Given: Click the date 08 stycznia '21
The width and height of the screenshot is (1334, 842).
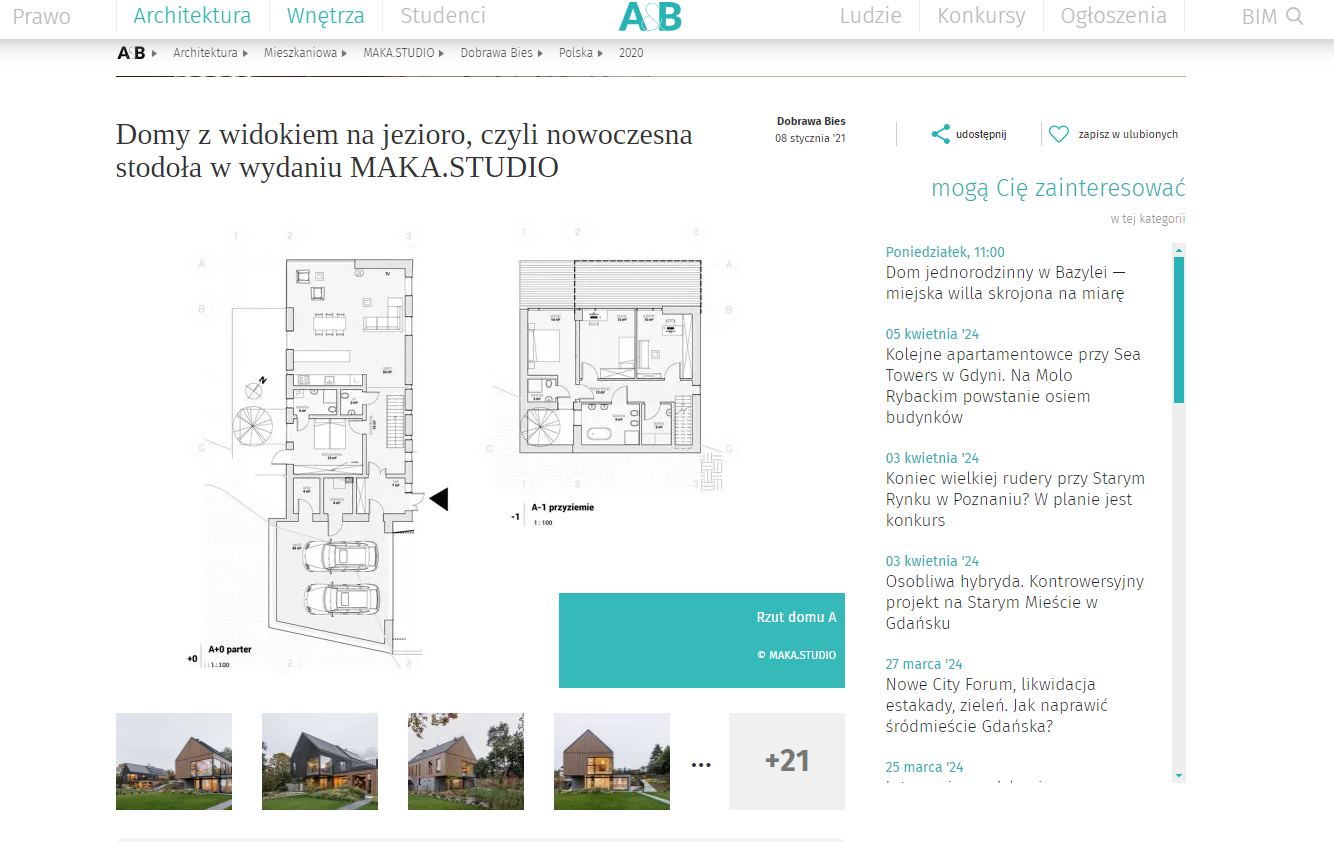Looking at the screenshot, I should (x=810, y=138).
